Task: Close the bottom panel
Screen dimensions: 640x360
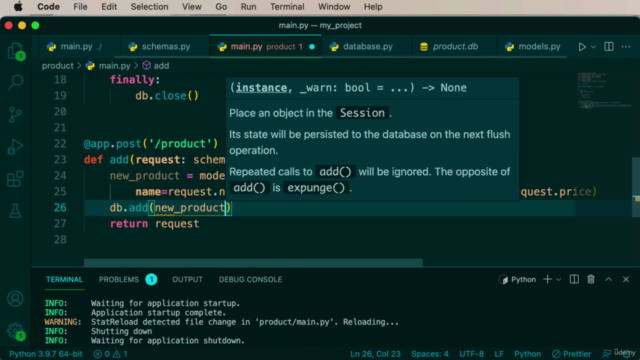Action: [626, 279]
